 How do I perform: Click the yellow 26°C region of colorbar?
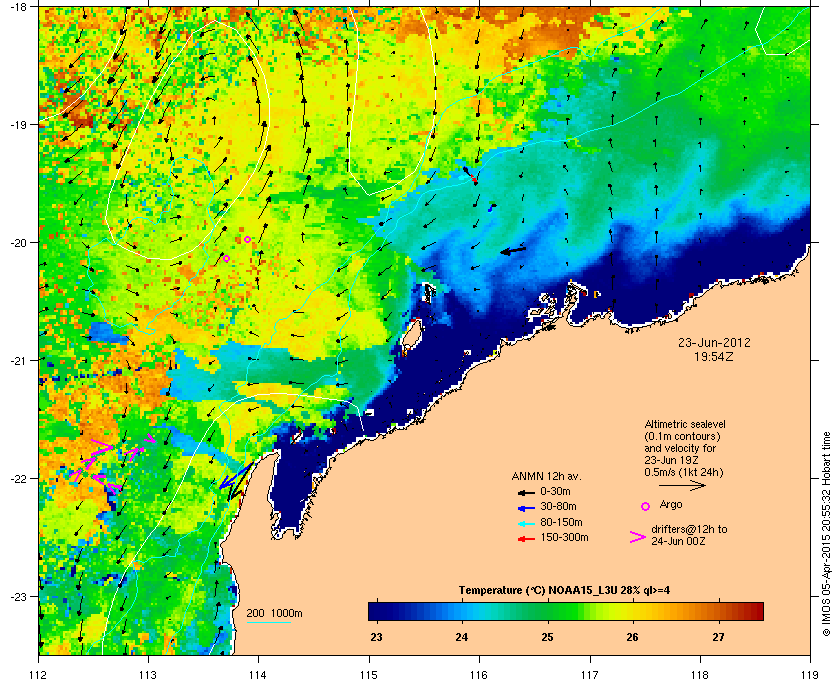[x=633, y=611]
